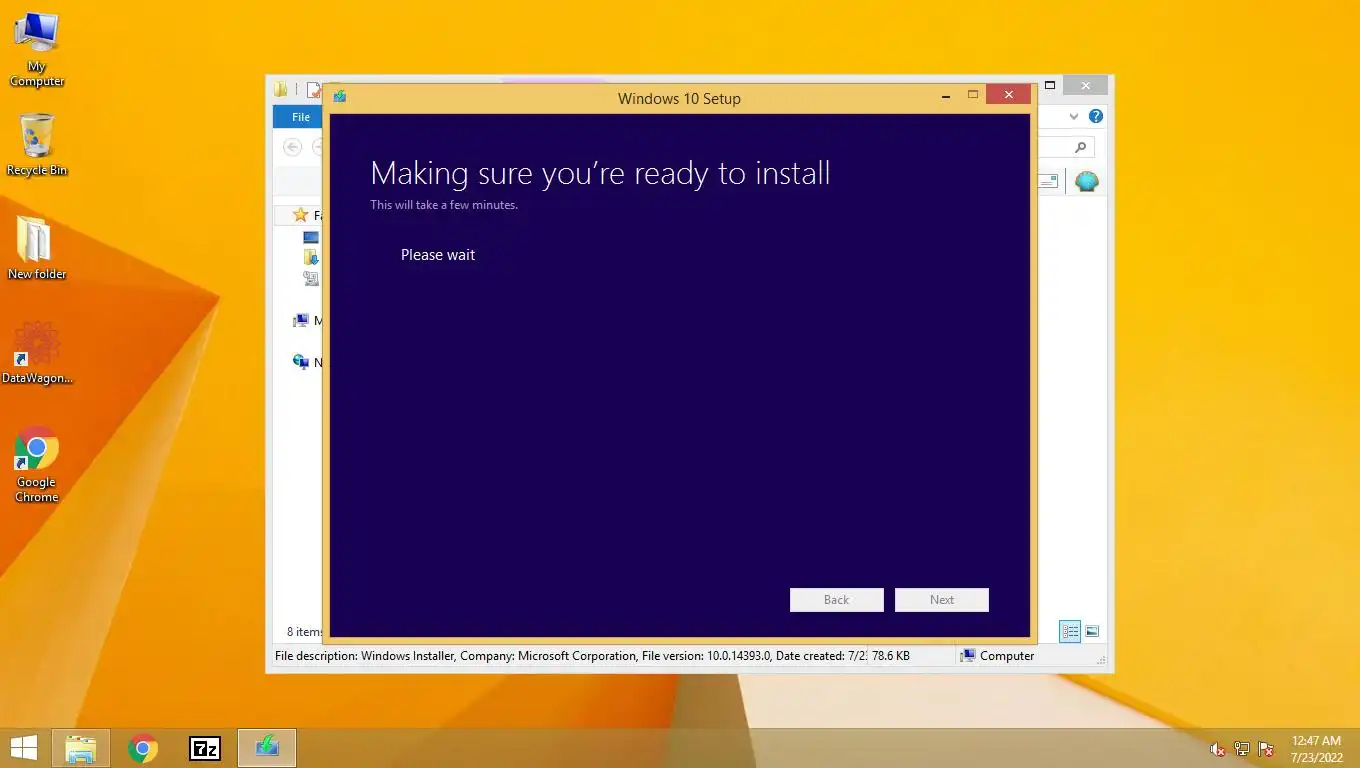
Task: Show the taskbar clock and date
Action: 1316,749
